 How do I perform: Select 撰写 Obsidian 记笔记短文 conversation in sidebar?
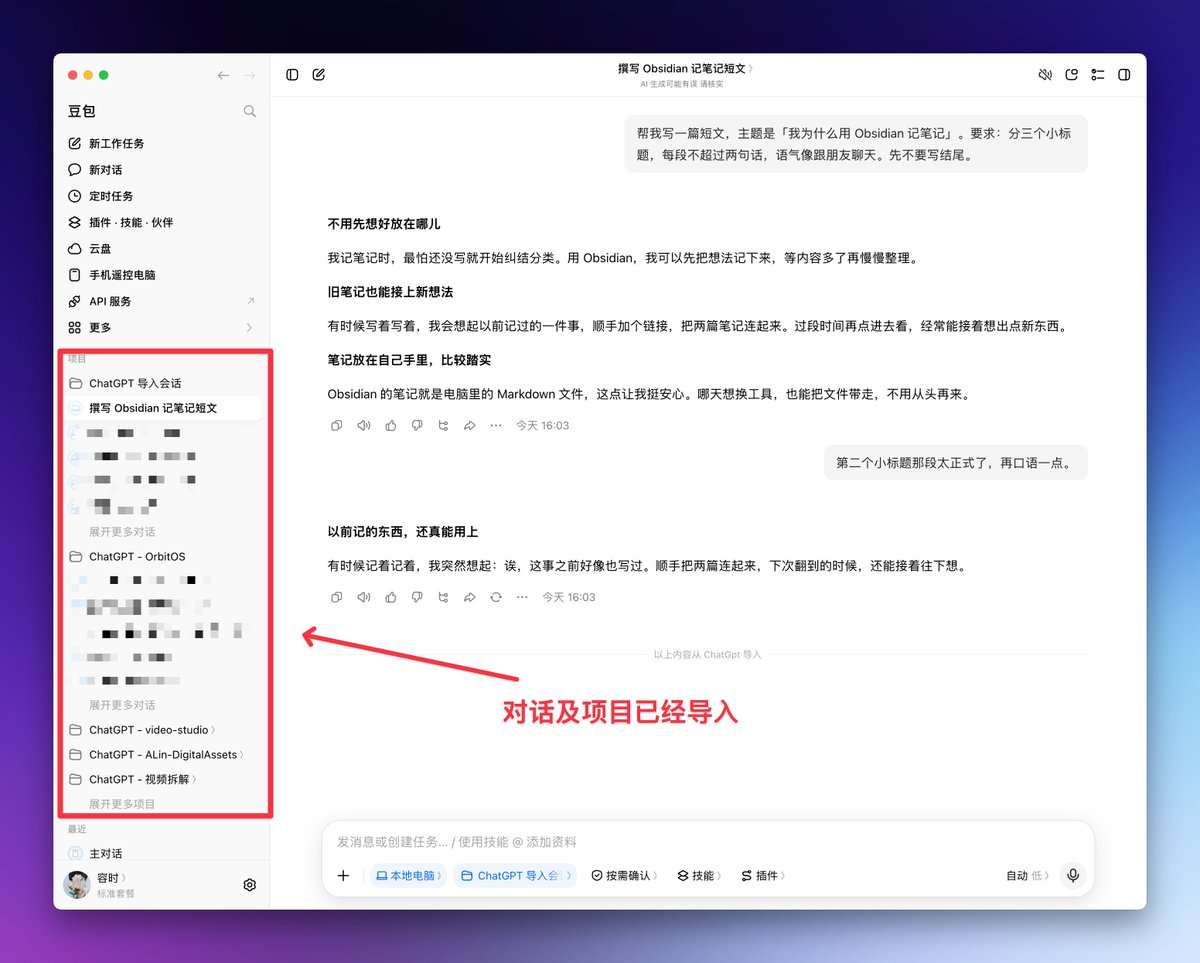(162, 408)
